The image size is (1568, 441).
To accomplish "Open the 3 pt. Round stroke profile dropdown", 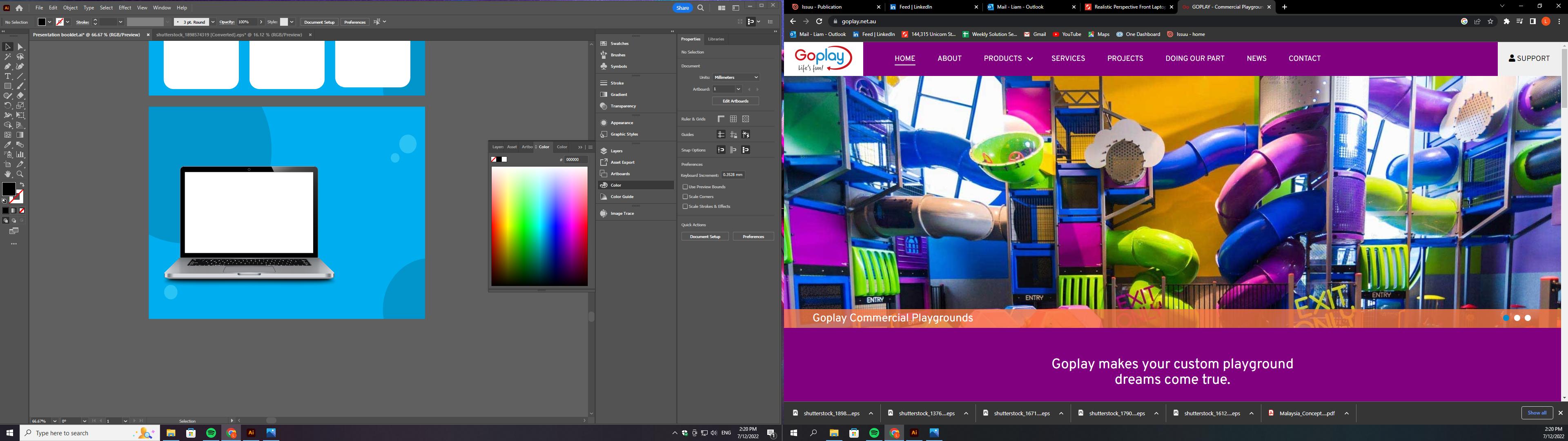I will (212, 22).
